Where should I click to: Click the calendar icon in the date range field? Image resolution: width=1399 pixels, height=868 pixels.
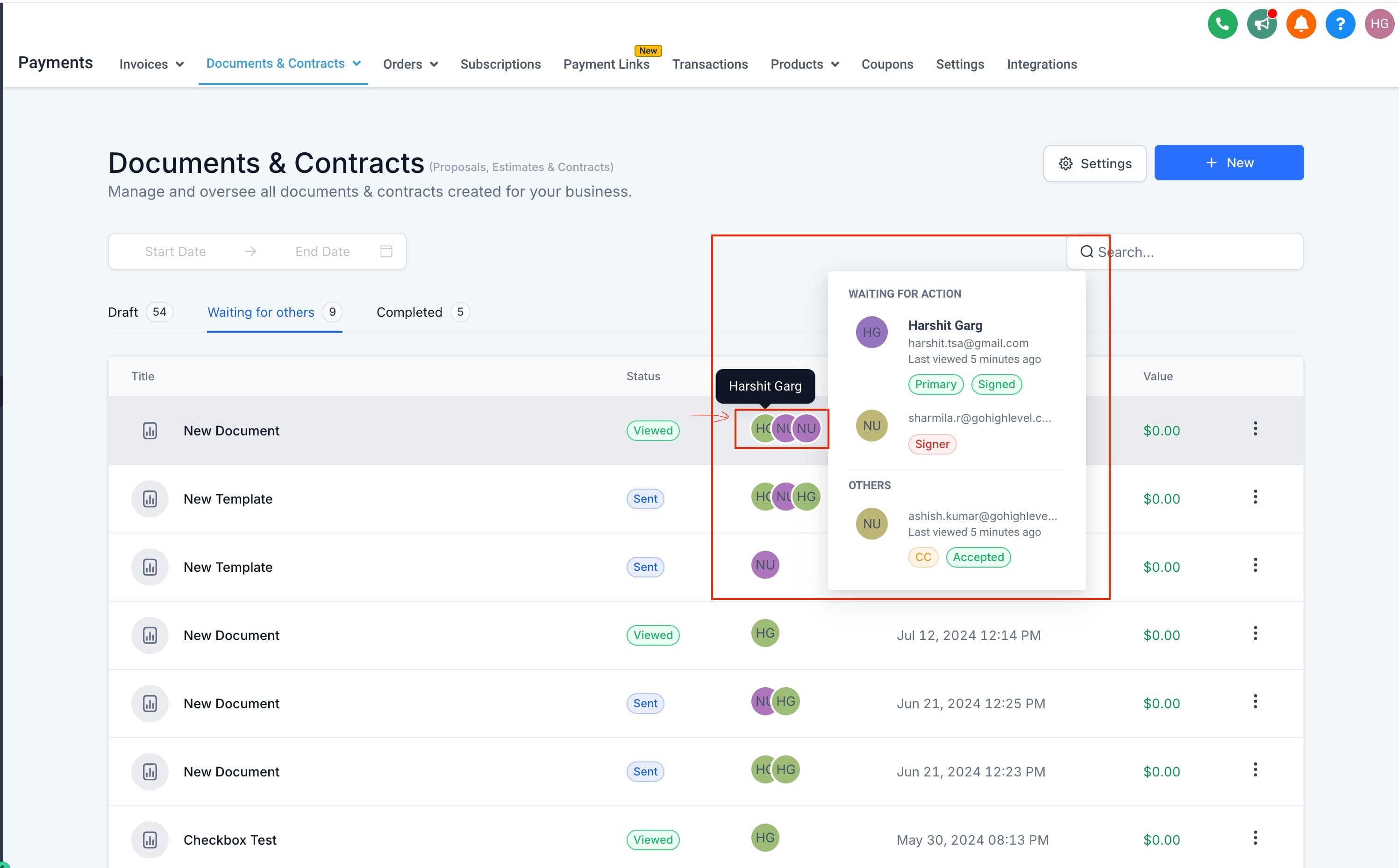(x=386, y=251)
